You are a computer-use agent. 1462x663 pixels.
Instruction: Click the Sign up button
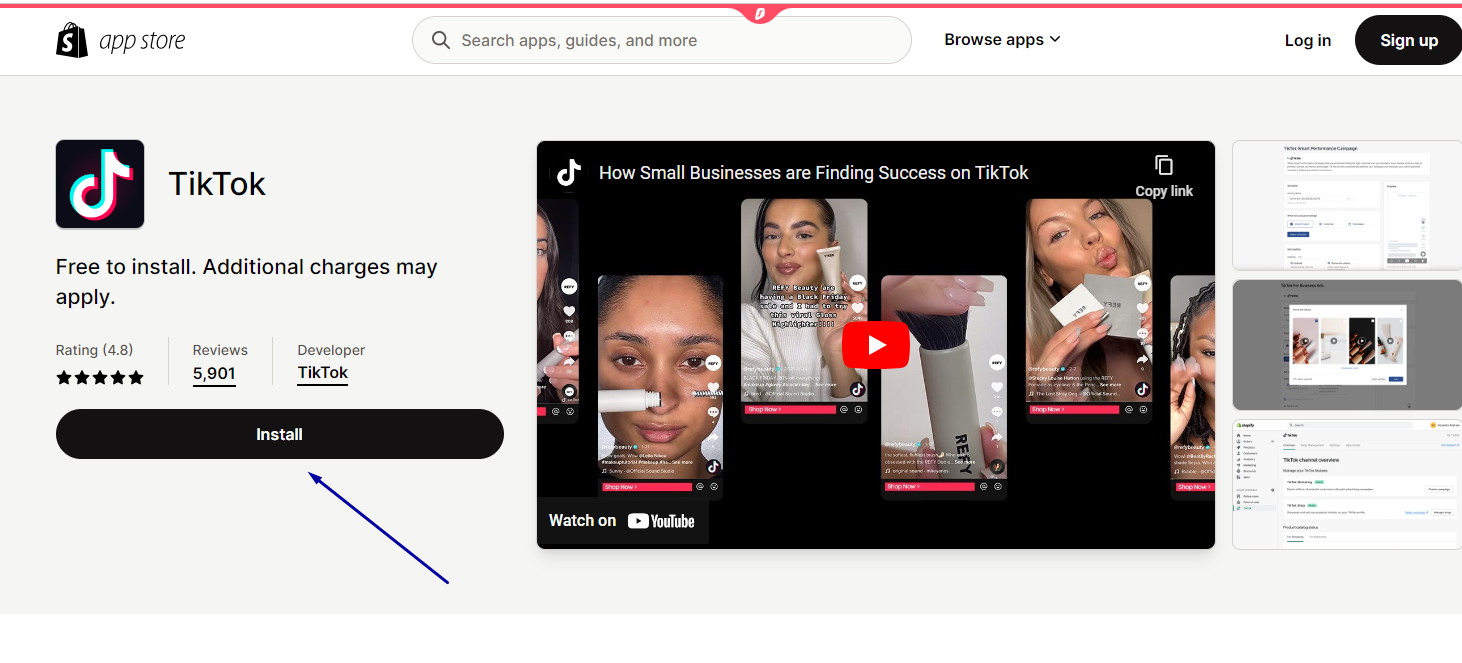click(x=1409, y=40)
